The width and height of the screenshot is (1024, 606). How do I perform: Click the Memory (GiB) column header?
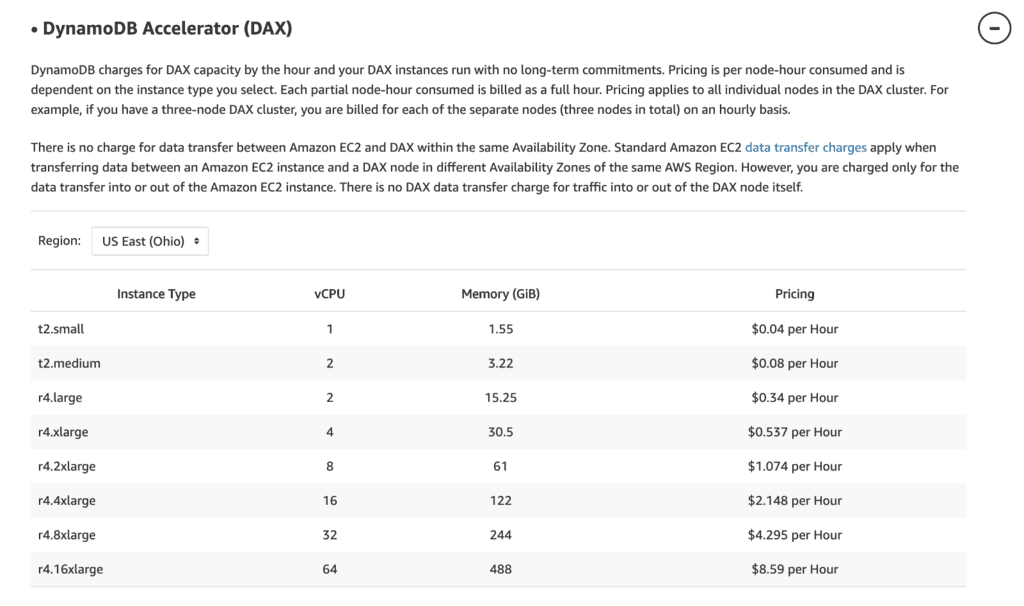tap(501, 294)
